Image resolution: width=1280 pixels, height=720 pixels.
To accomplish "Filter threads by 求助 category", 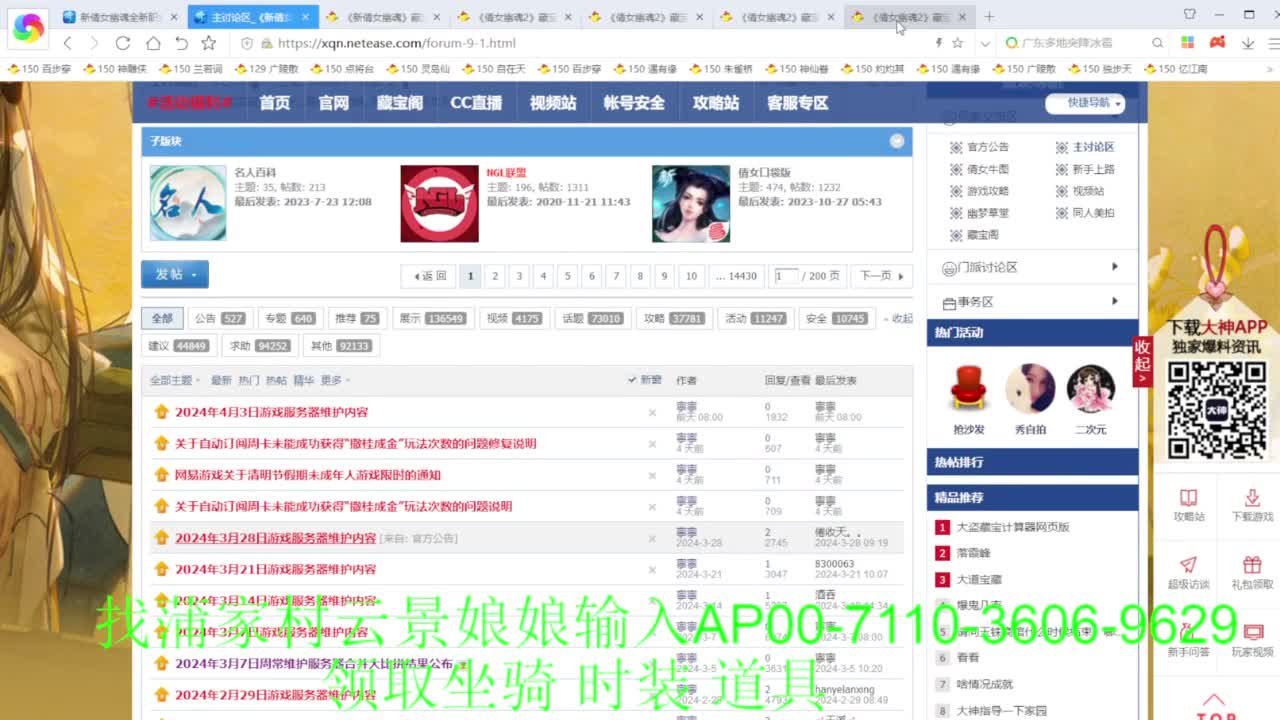I will click(x=259, y=346).
